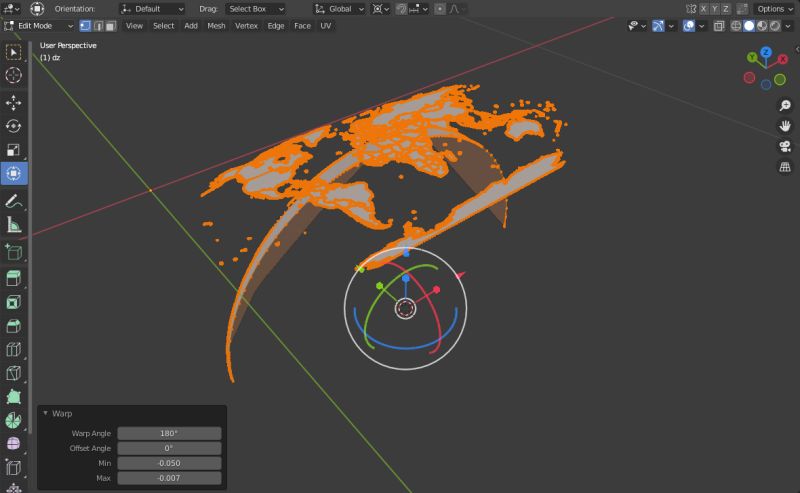Open pivot point dropdown

click(x=381, y=9)
